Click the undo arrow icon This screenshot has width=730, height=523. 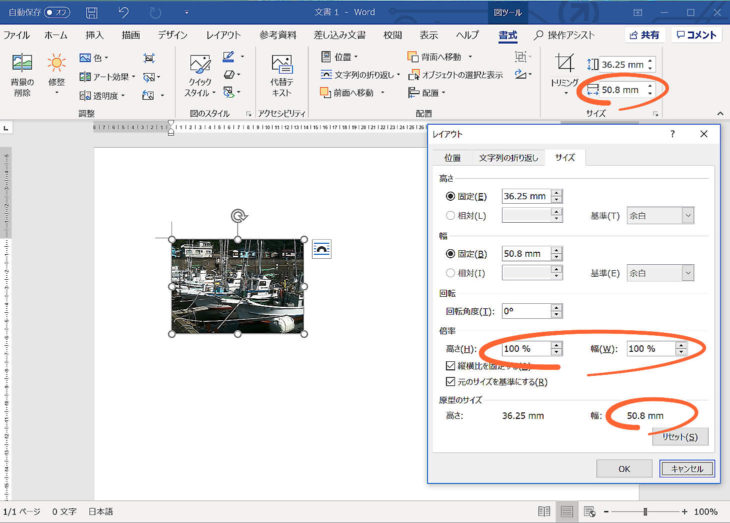click(124, 13)
